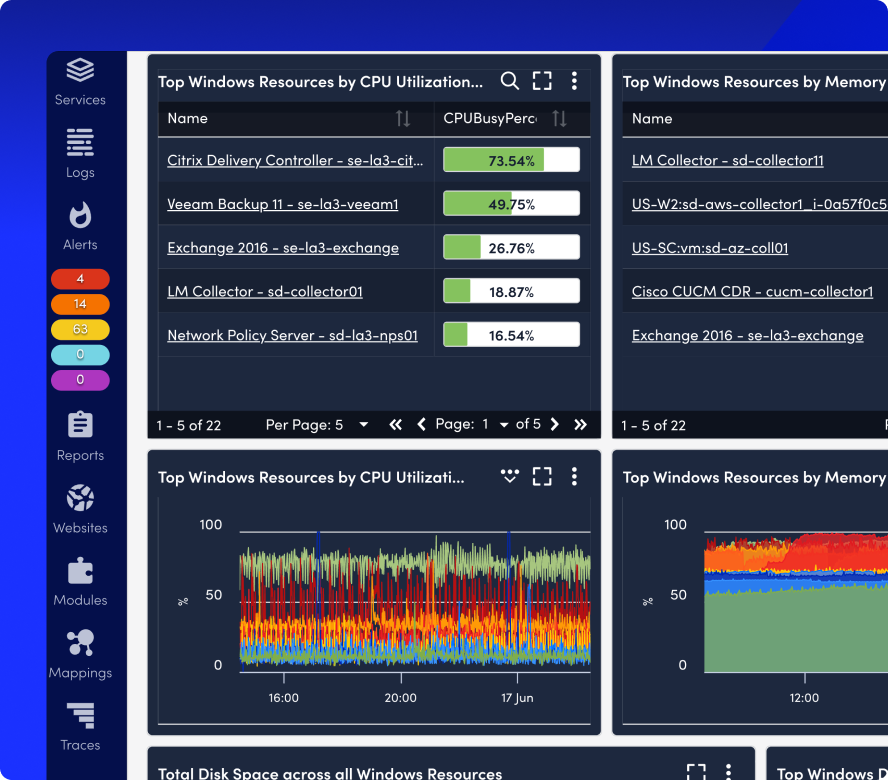Screen dimensions: 888x780
Task: Open Exchange 2016 link in the Memory table
Action: click(748, 335)
